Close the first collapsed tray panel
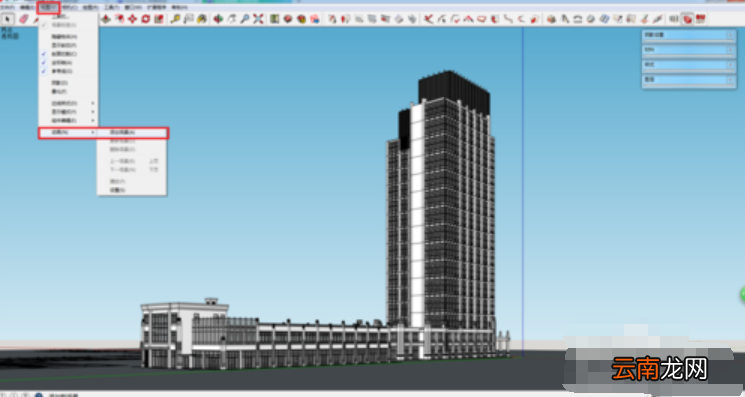 [x=730, y=35]
